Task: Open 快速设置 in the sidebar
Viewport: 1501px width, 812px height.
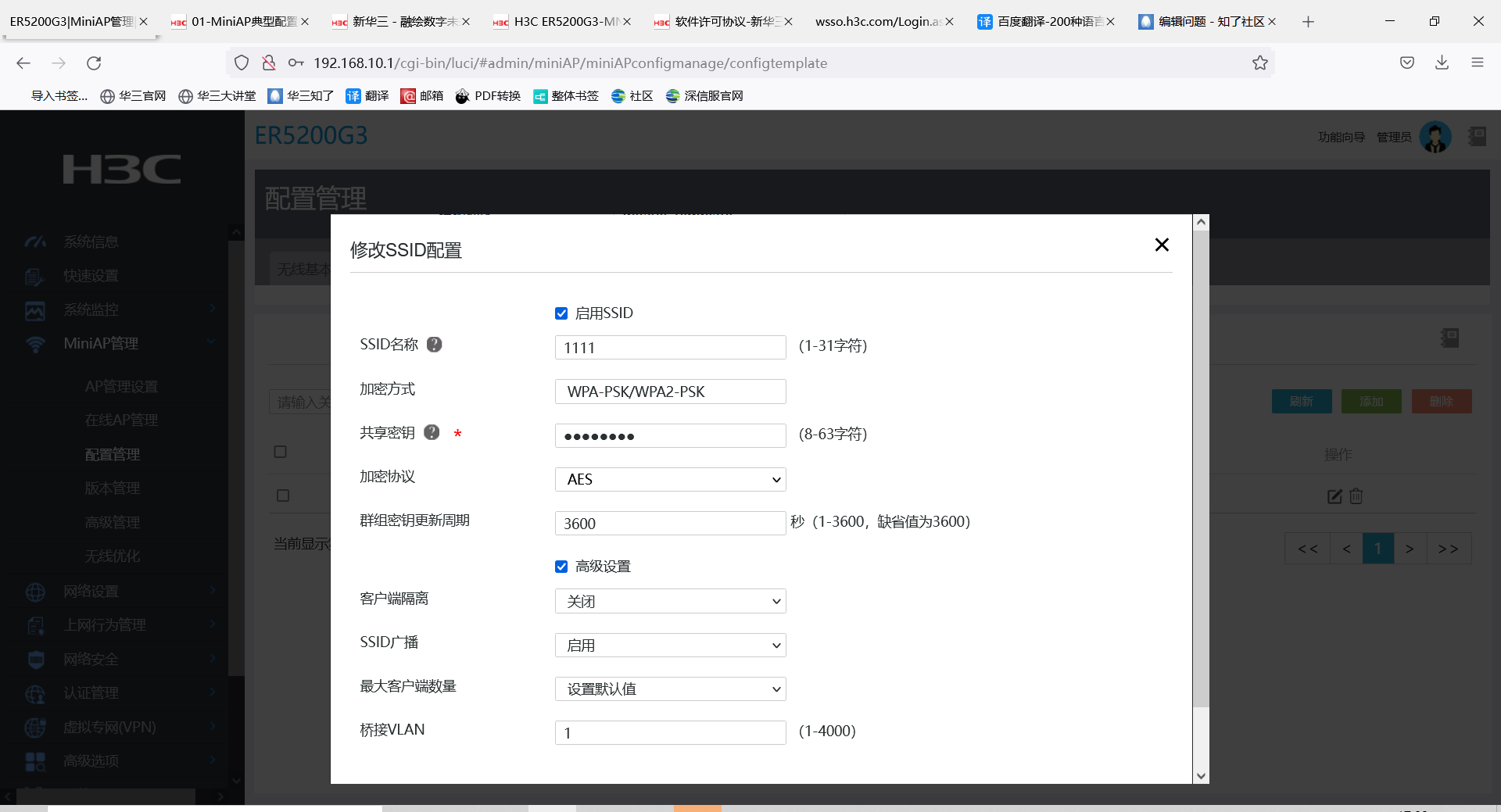Action: click(91, 277)
